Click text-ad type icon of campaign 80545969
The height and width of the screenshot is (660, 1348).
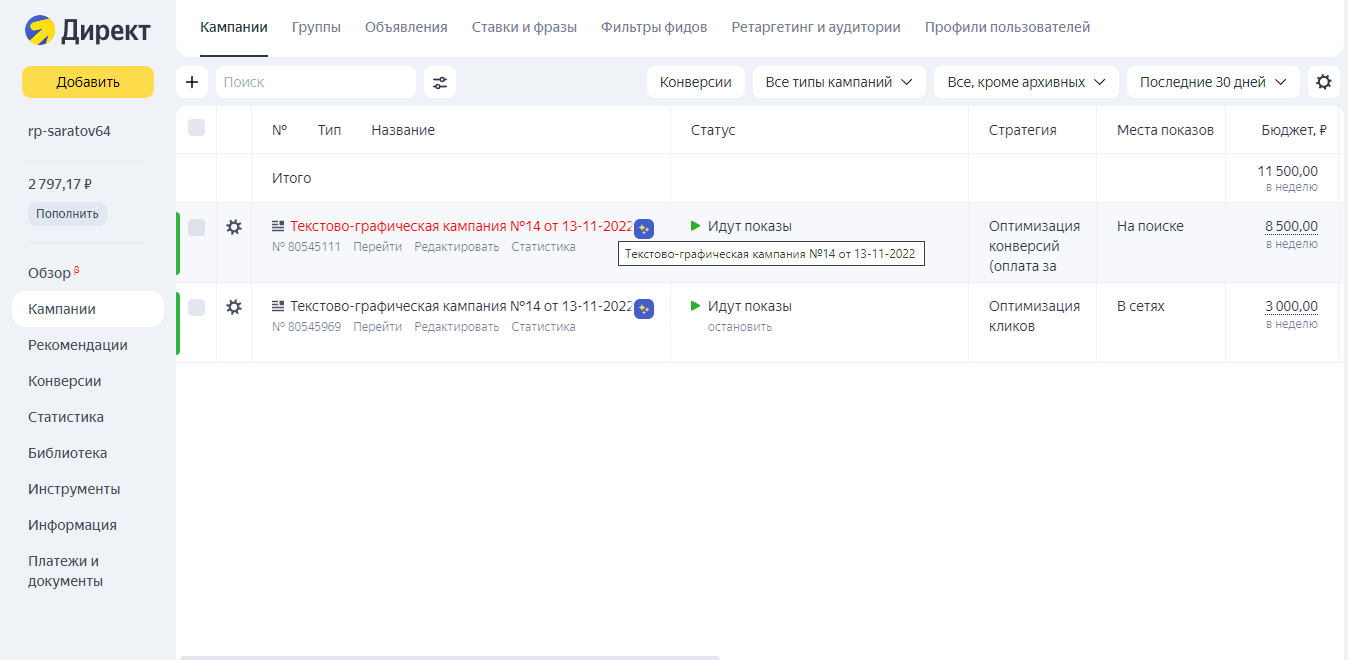point(278,306)
